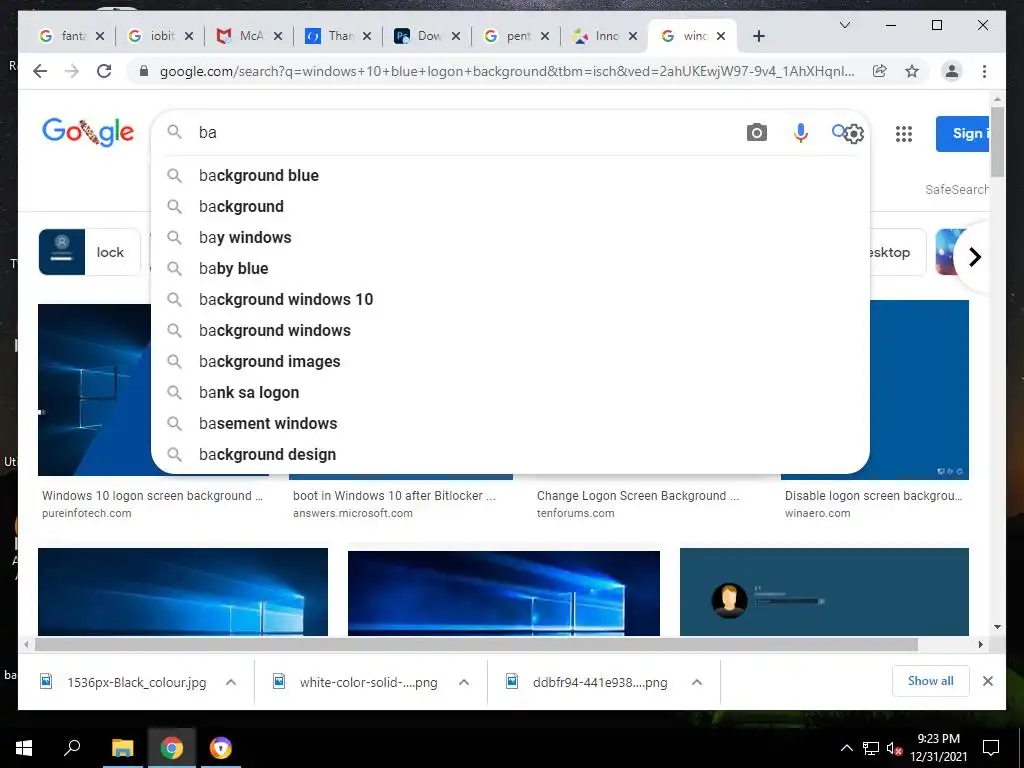Choose plain 'background' suggestion
Image resolution: width=1024 pixels, height=768 pixels.
(510, 206)
